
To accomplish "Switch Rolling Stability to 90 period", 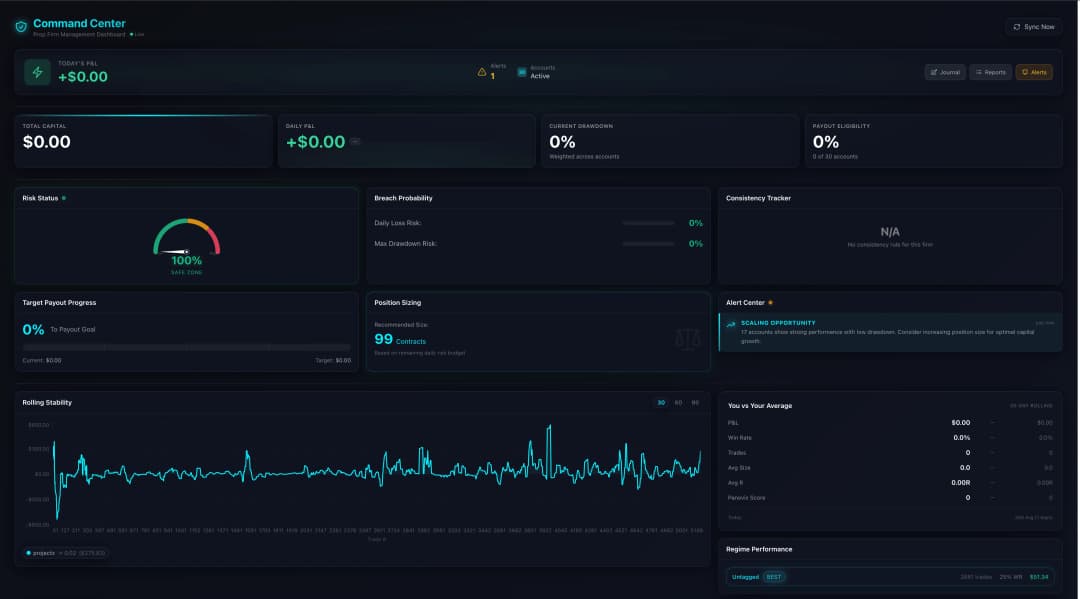I will pos(695,402).
